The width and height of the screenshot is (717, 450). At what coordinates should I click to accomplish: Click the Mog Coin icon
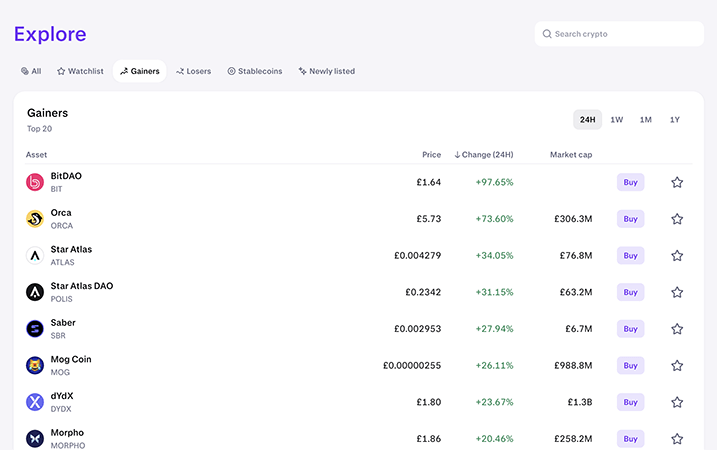[35, 365]
